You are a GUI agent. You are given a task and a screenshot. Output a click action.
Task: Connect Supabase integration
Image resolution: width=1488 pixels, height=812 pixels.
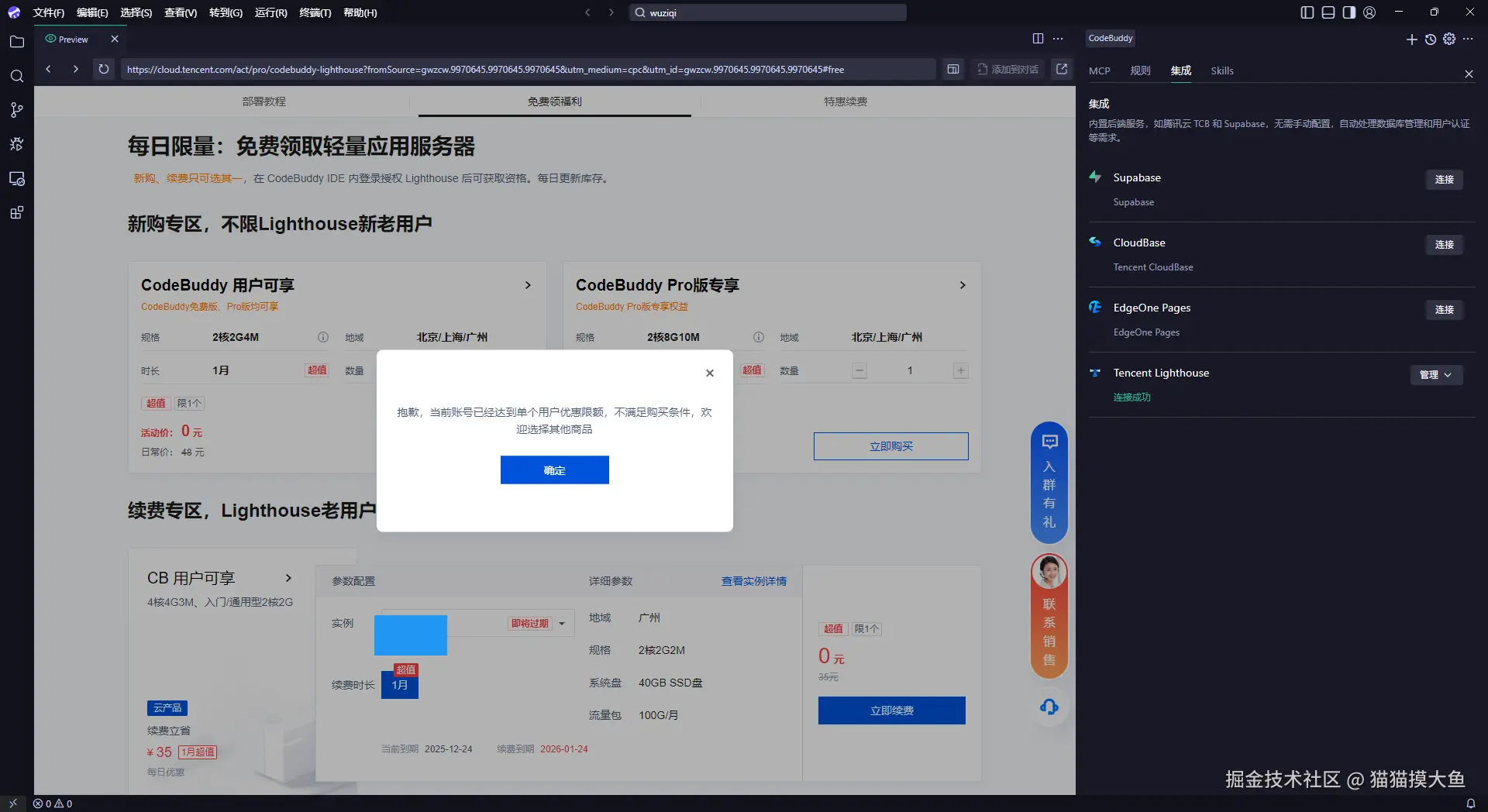[1445, 180]
